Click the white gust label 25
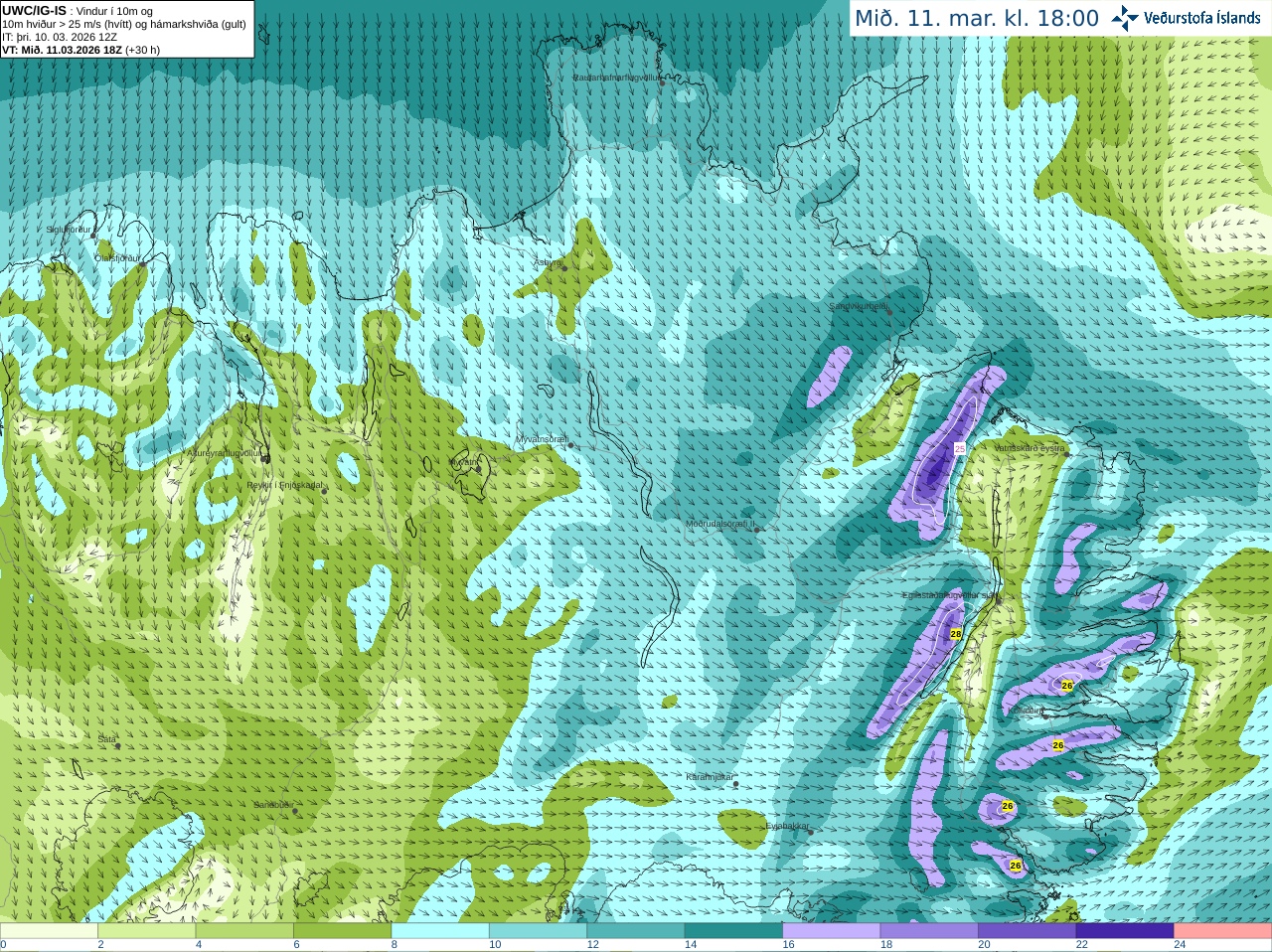 (x=959, y=449)
